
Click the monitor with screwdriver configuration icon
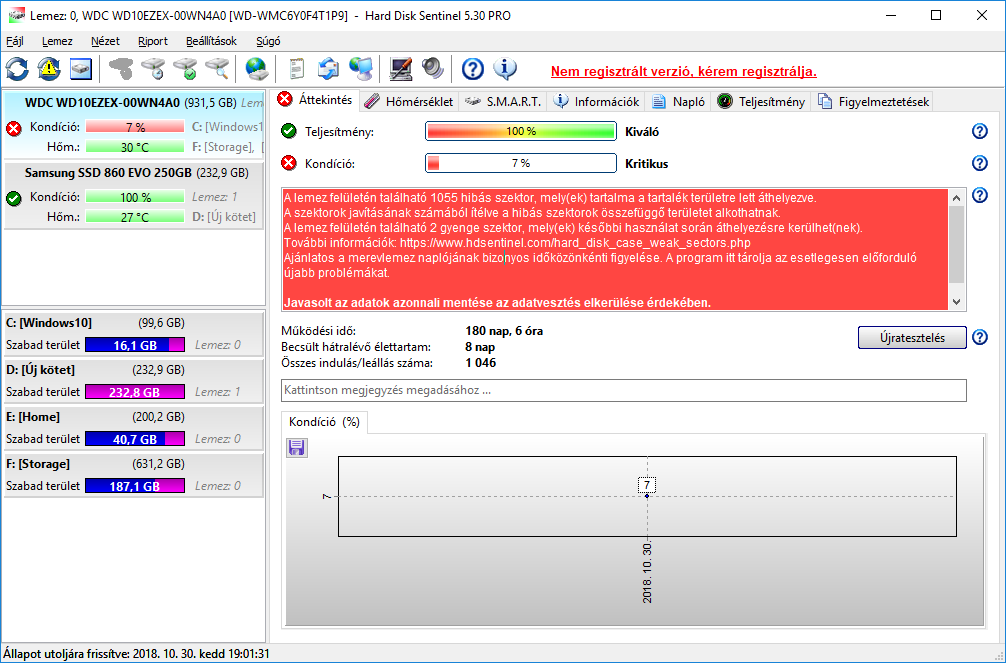[x=400, y=69]
